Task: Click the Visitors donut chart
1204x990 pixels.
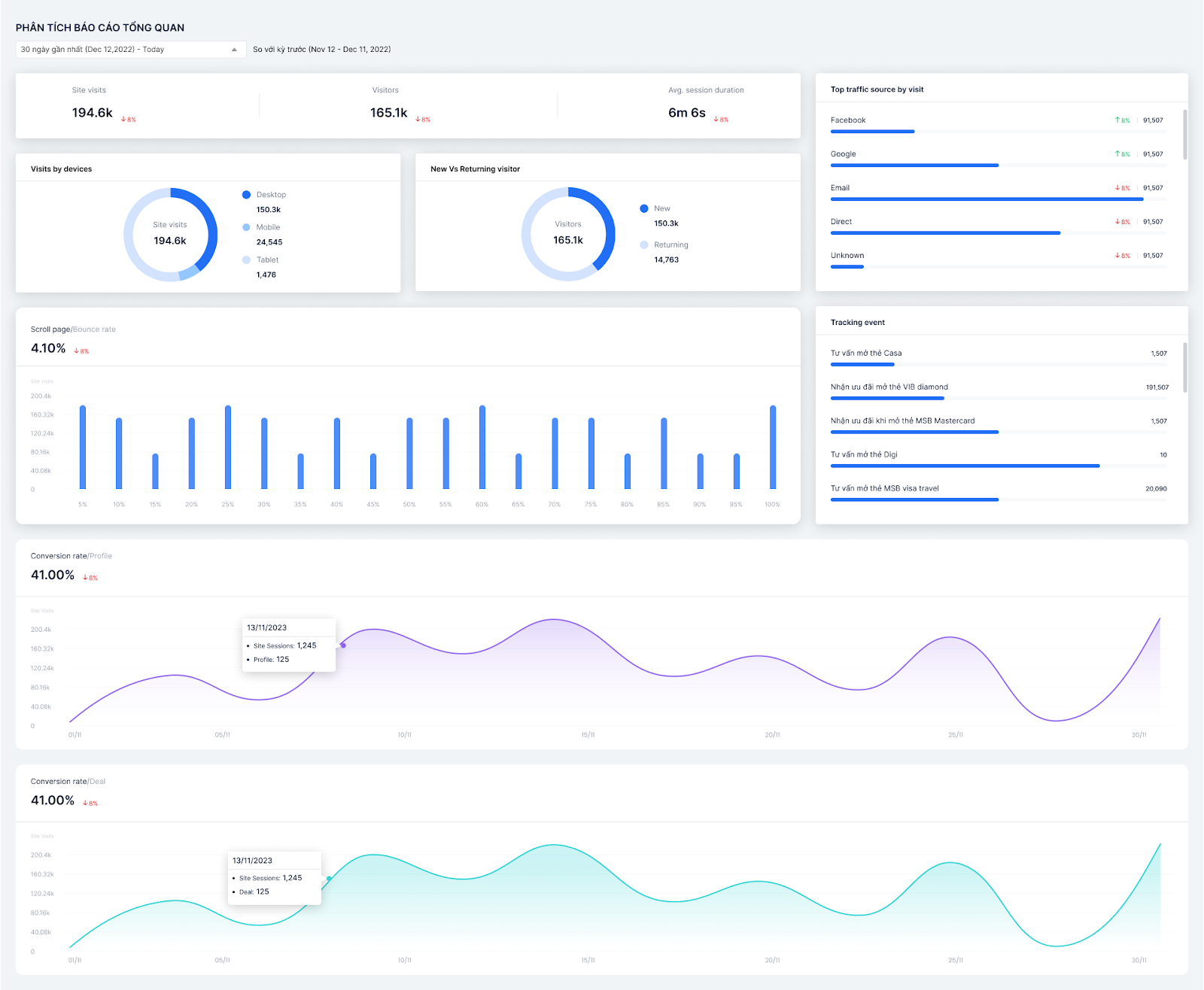Action: (x=568, y=234)
